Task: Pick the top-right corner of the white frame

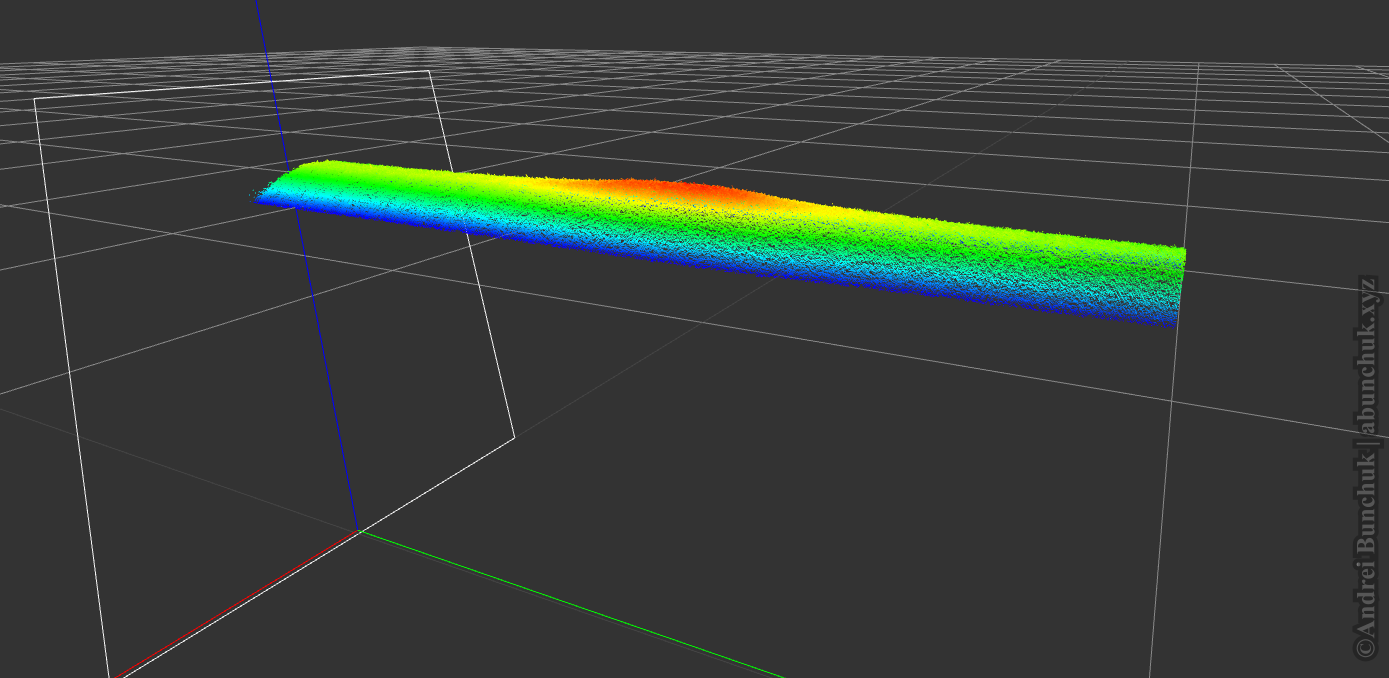Action: point(430,71)
